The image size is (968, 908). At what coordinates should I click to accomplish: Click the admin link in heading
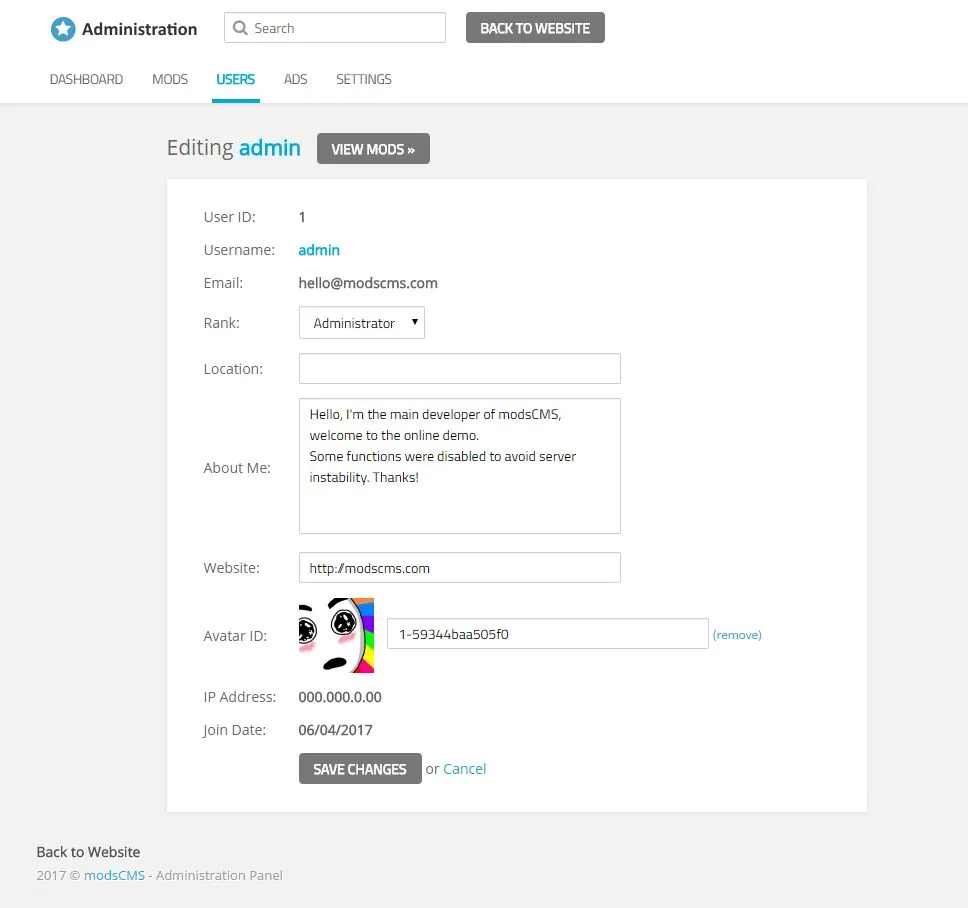pyautogui.click(x=270, y=148)
